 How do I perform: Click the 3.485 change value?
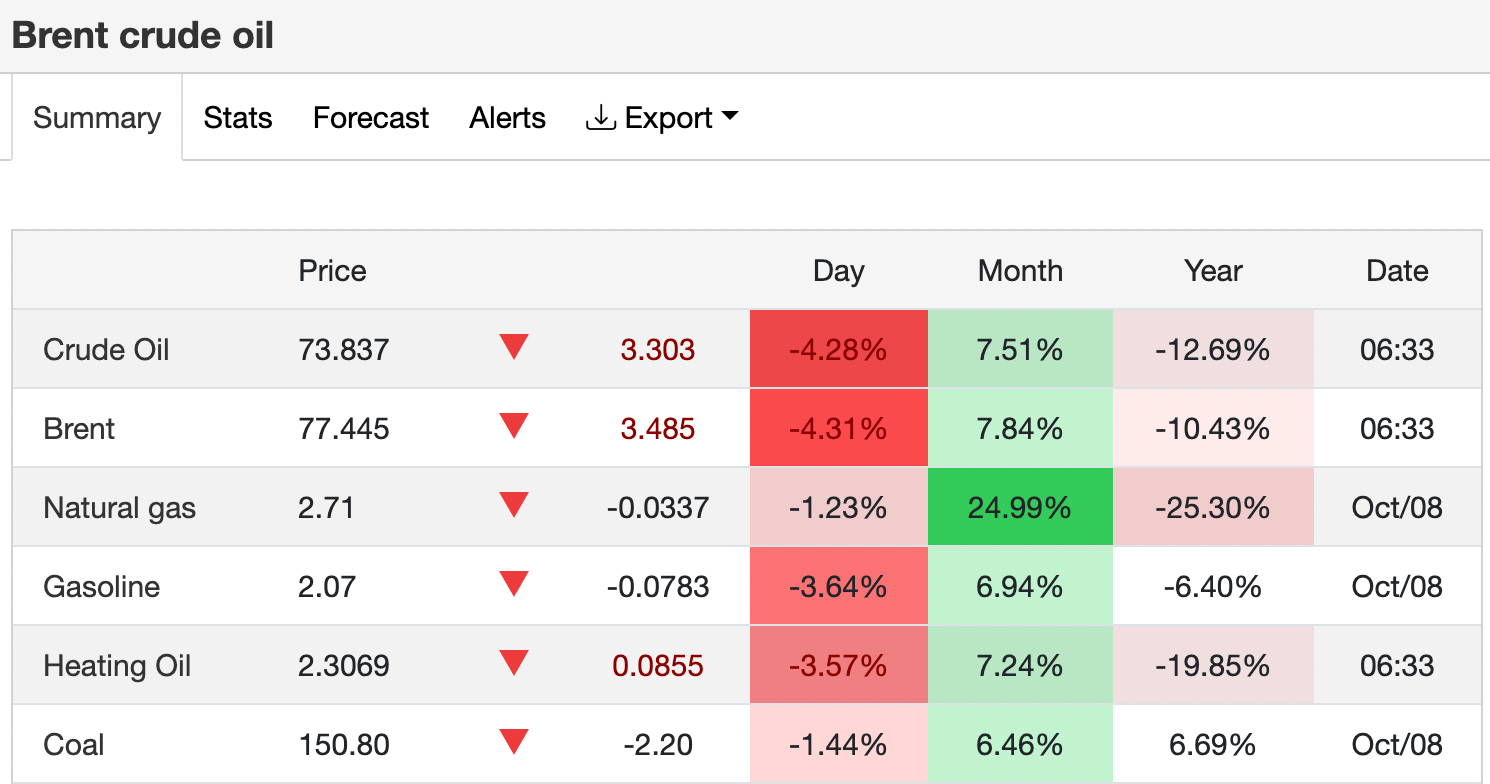point(657,429)
